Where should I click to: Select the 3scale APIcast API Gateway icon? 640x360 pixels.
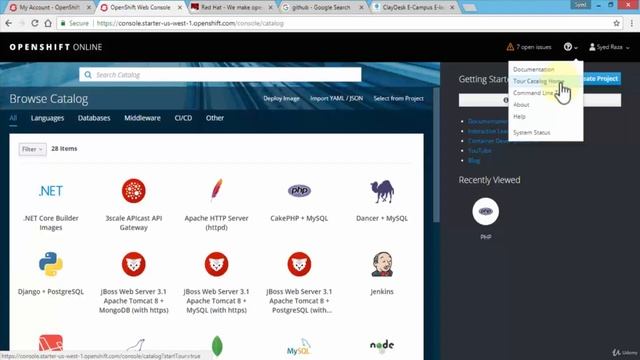click(133, 191)
